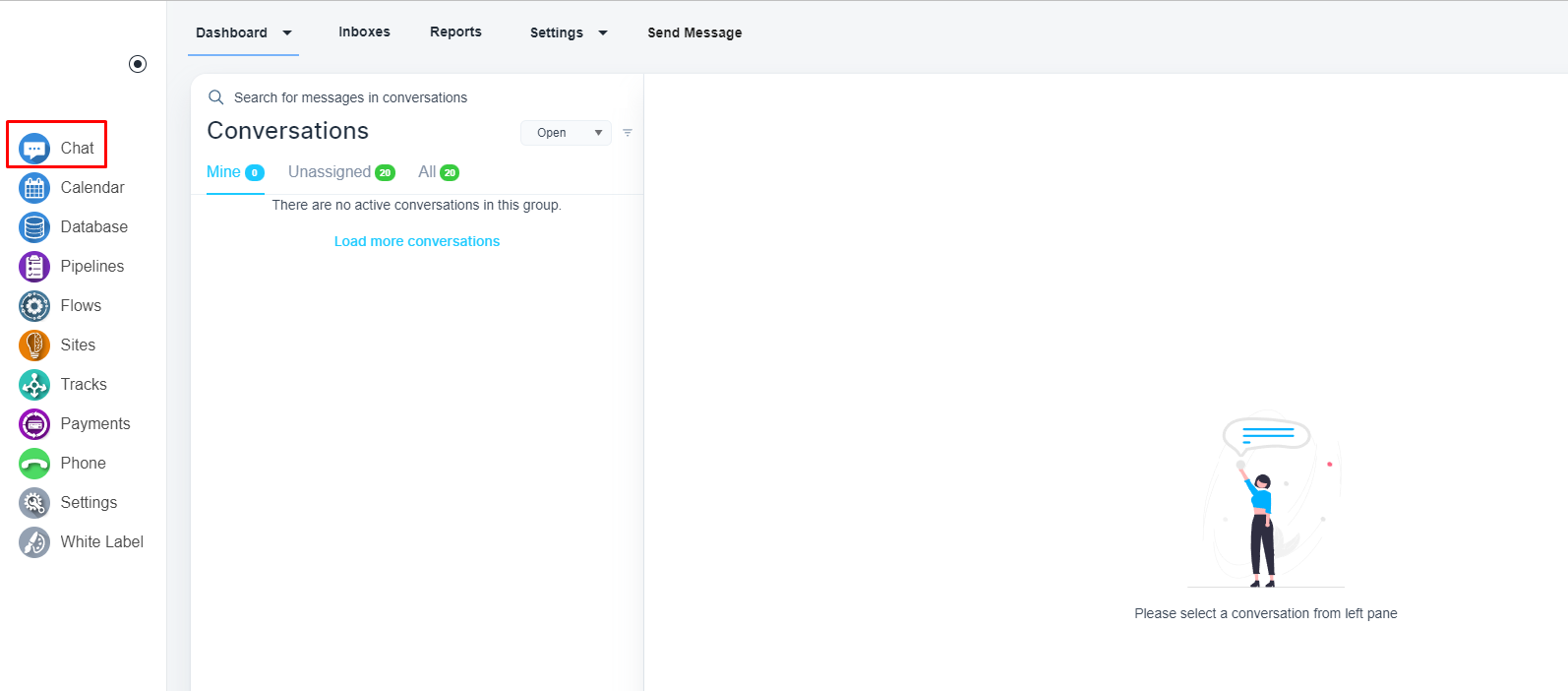Screen dimensions: 1568x691
Task: Open Tracks from the sidebar icon
Action: click(x=34, y=385)
